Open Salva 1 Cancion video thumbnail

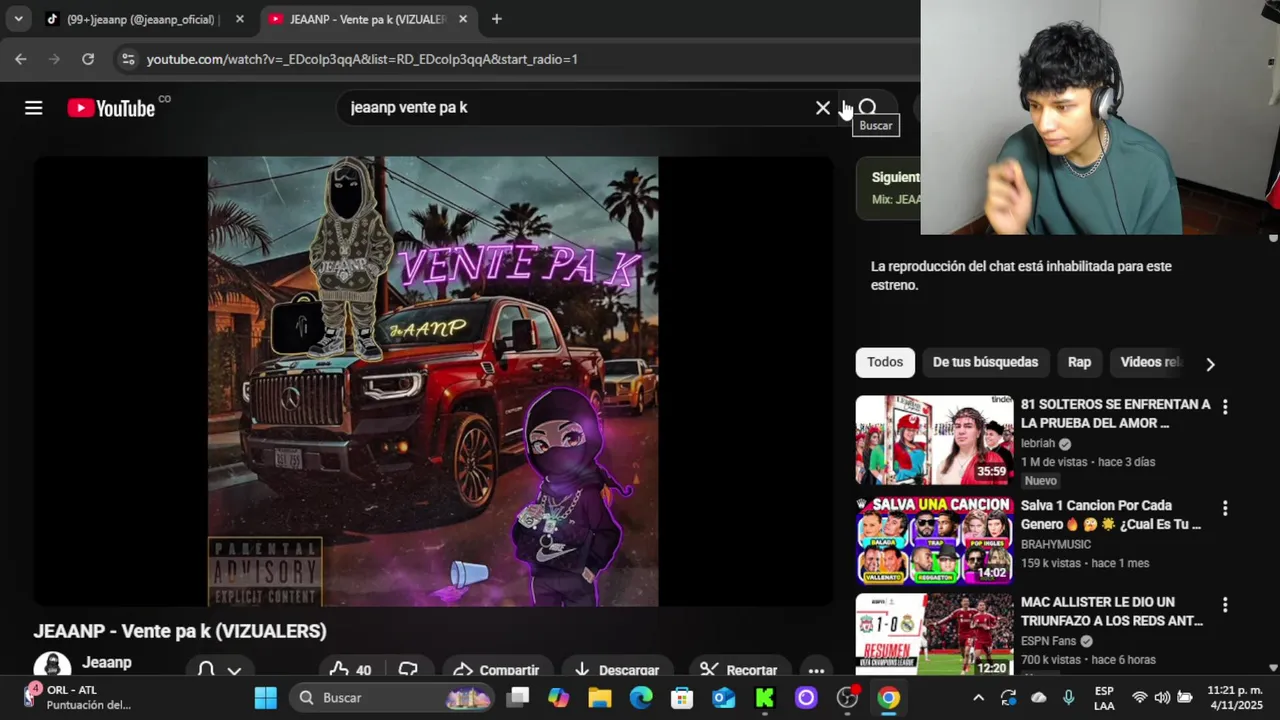[x=934, y=540]
